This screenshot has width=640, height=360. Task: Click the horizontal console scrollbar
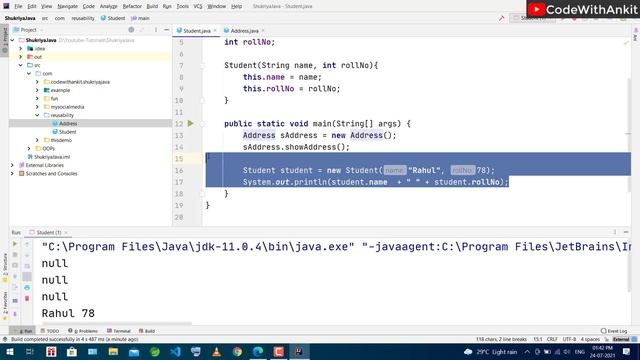click(x=117, y=324)
